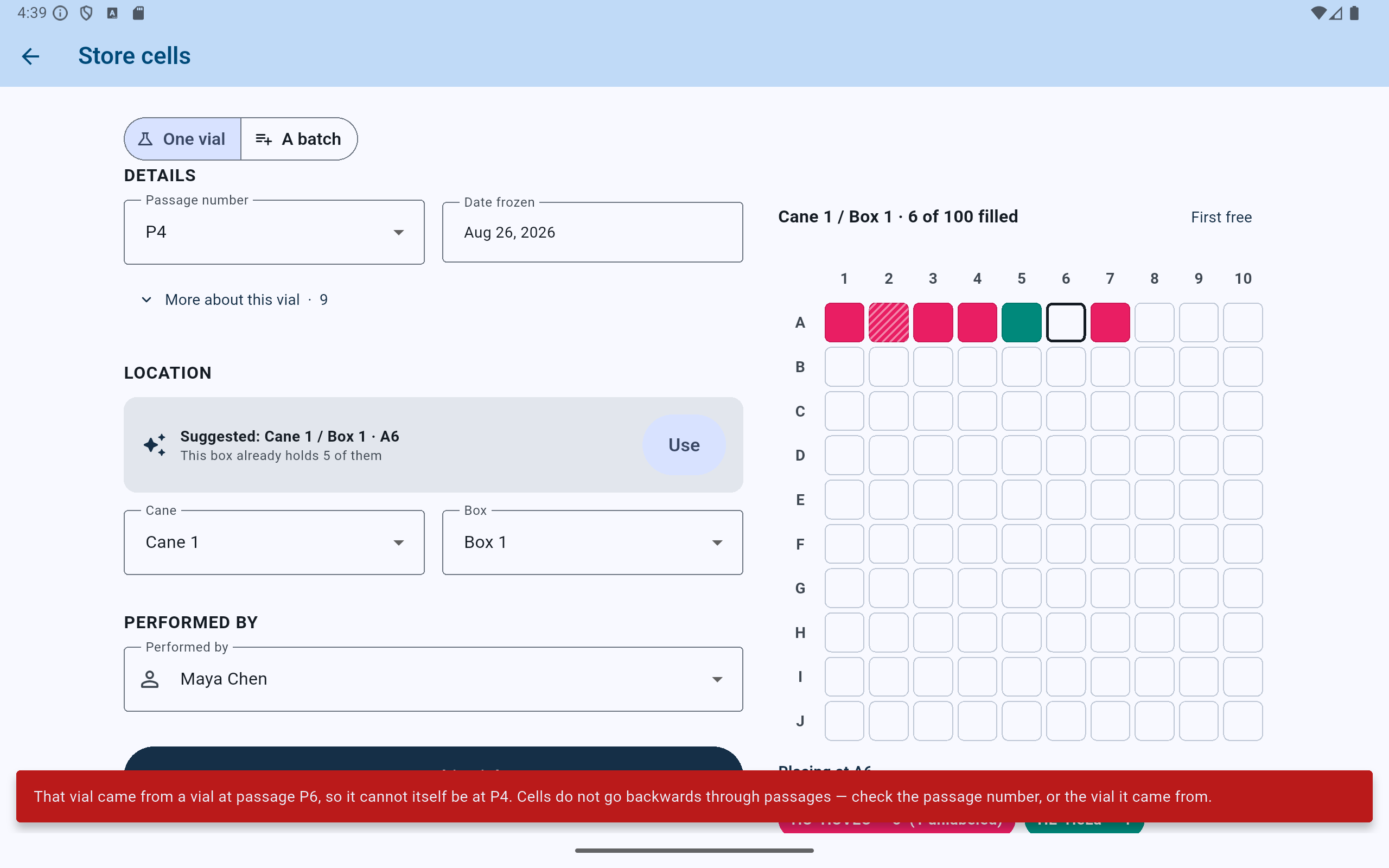Pick empty cell C5
Screen dimensions: 1389x868
click(1021, 411)
